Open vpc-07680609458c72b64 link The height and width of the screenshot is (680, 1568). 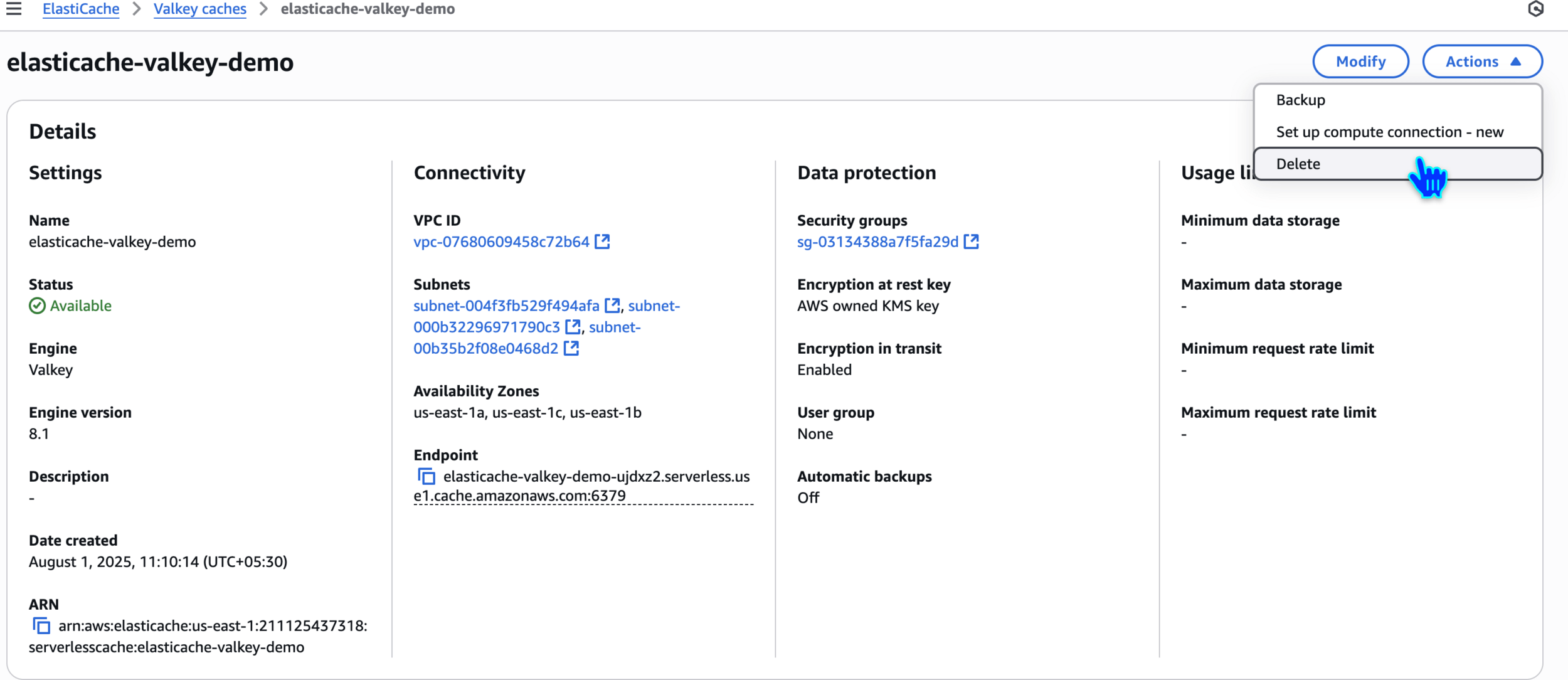click(x=501, y=242)
